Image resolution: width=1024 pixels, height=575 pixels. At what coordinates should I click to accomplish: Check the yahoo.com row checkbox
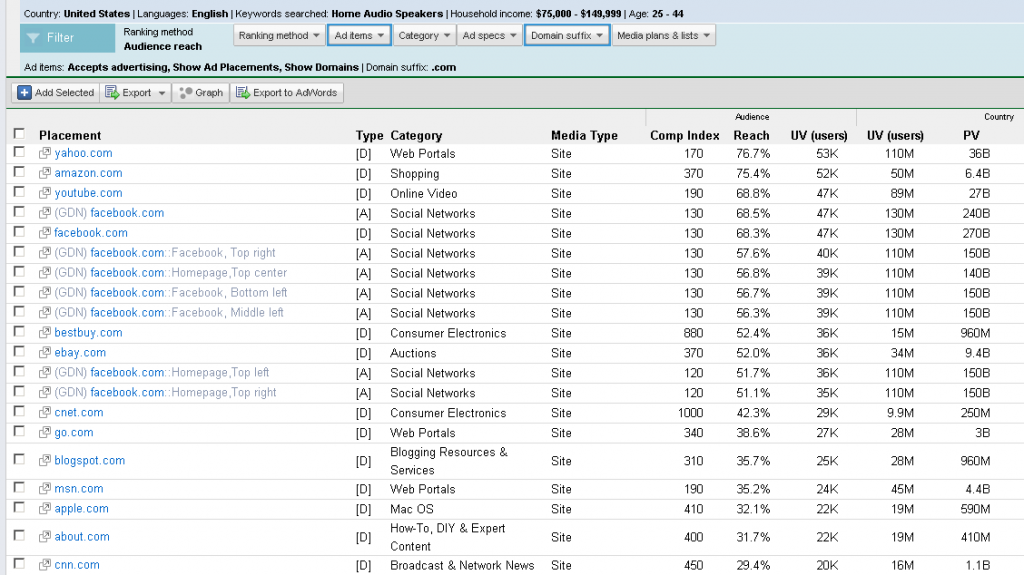pyautogui.click(x=19, y=152)
